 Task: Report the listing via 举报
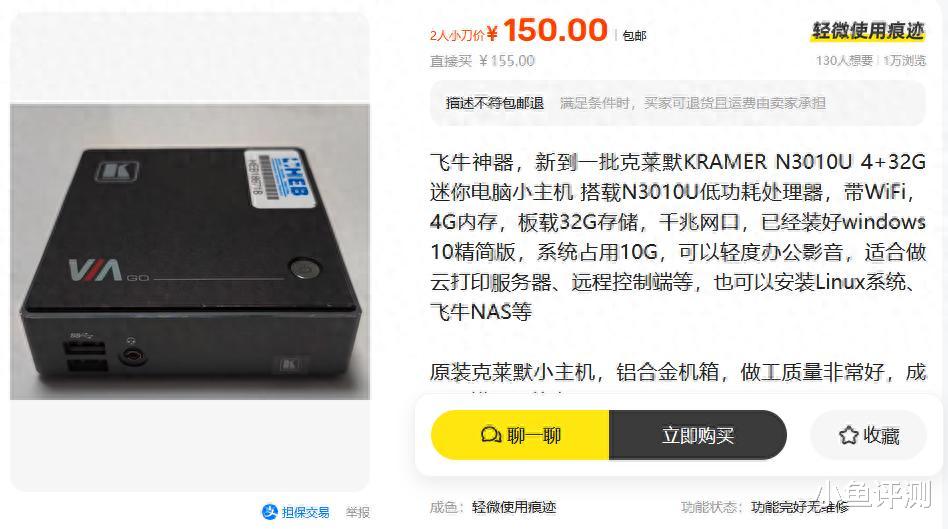tap(357, 513)
